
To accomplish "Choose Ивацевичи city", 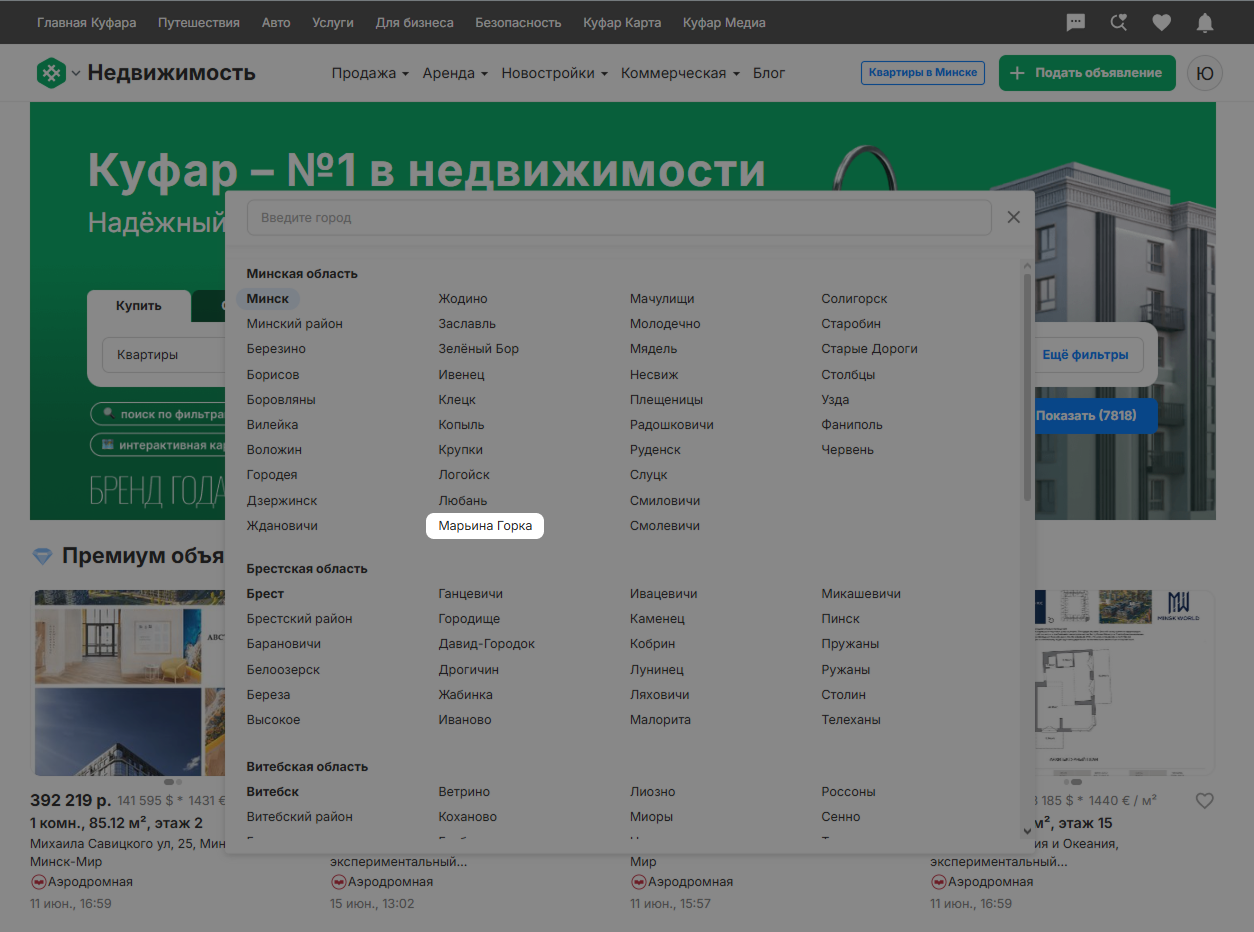I will pyautogui.click(x=663, y=594).
